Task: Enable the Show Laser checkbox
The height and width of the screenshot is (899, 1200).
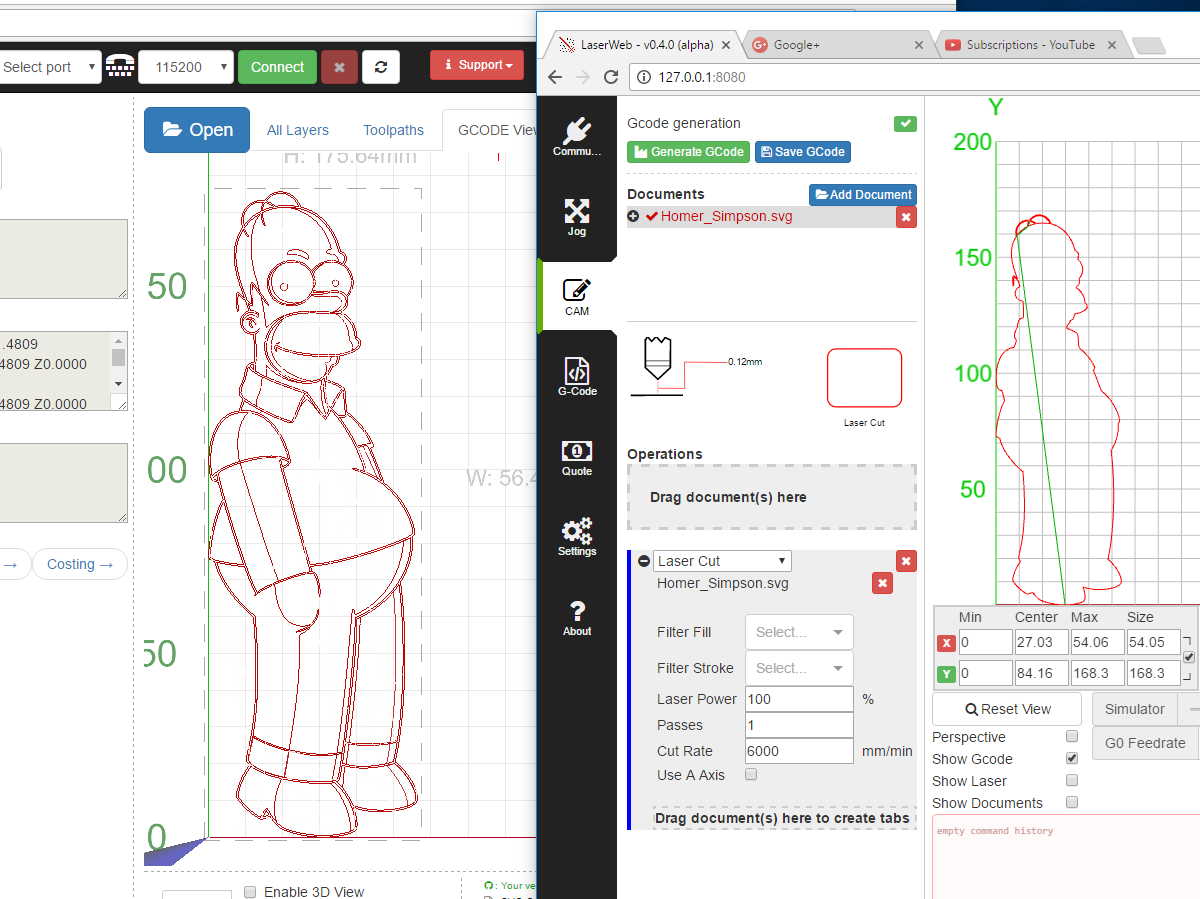Action: click(x=1072, y=780)
